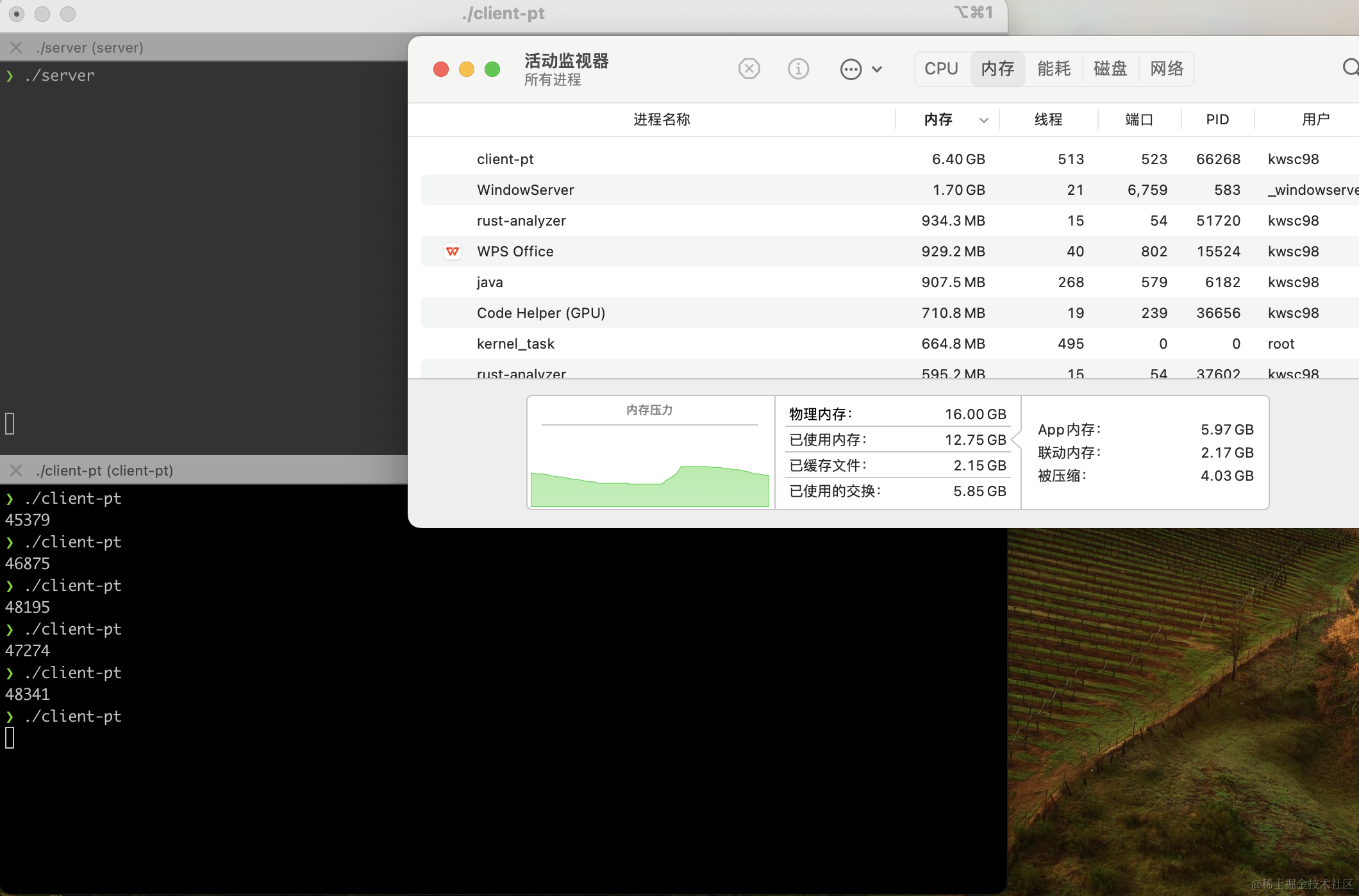Click the WPS Office application icon in process list
This screenshot has width=1359, height=896.
click(453, 251)
